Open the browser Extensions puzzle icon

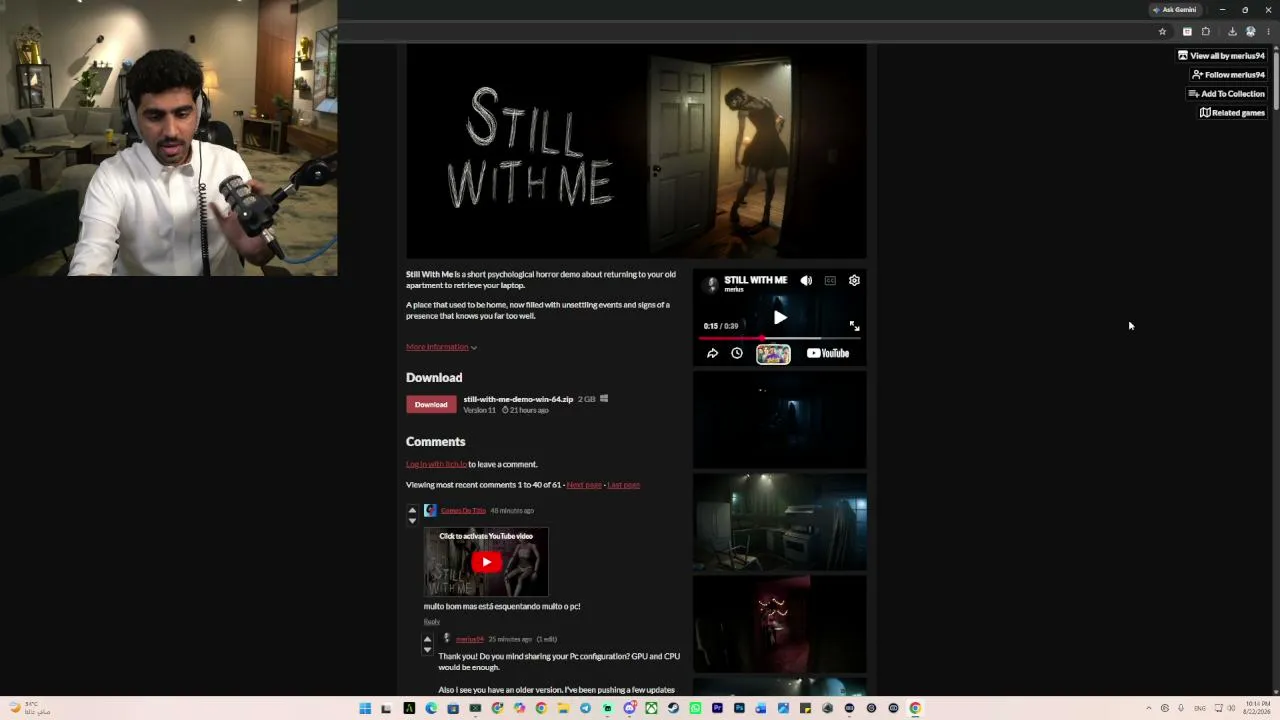click(1206, 32)
